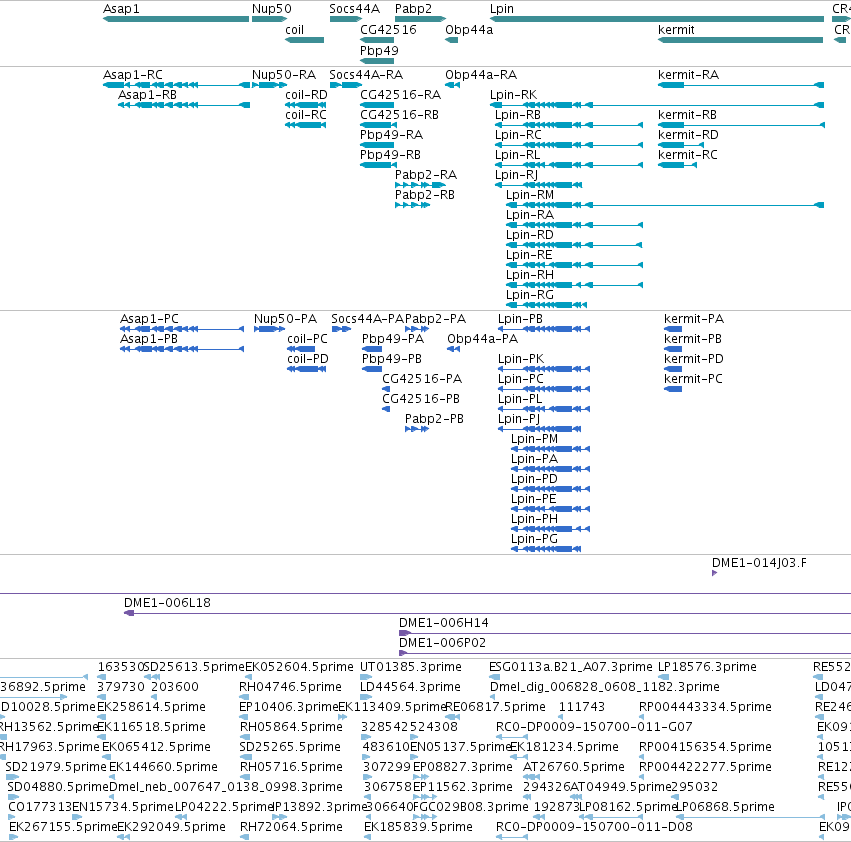Click the coil-RD transcript label

(x=306, y=95)
